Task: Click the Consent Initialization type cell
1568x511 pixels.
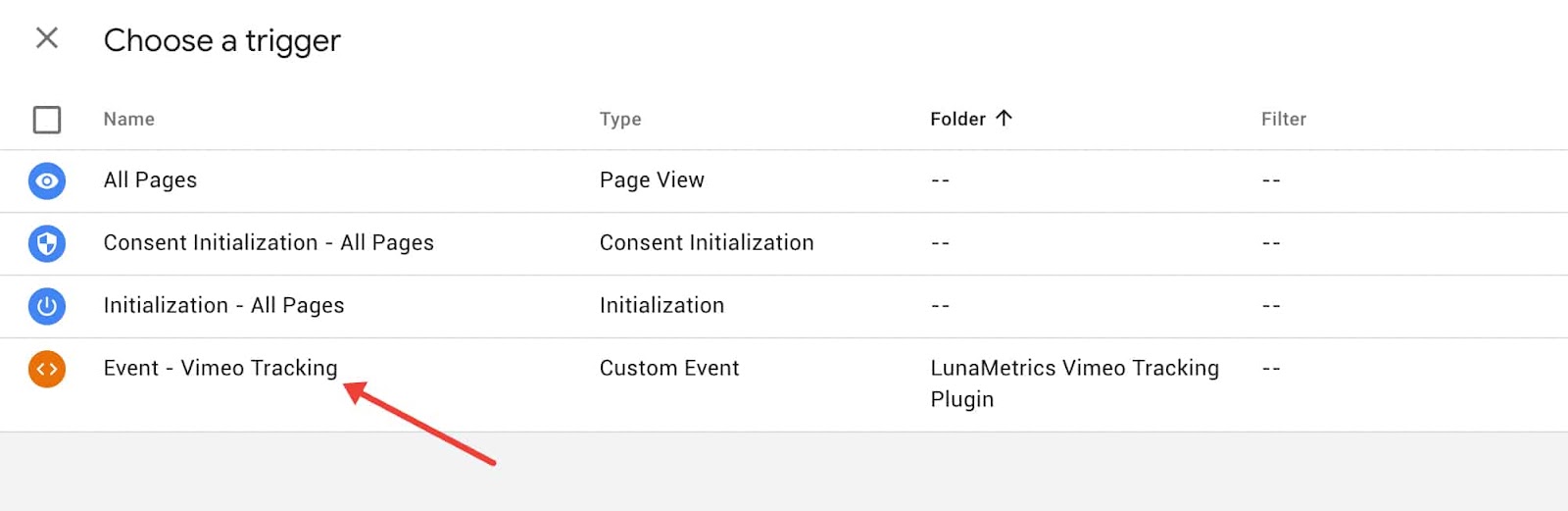Action: [x=707, y=242]
